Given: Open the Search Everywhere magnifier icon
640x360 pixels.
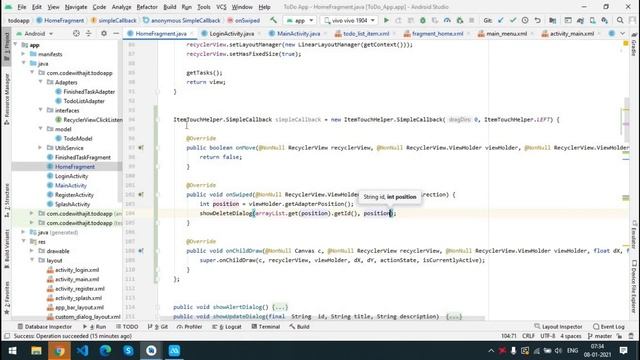Looking at the screenshot, I should (x=620, y=20).
